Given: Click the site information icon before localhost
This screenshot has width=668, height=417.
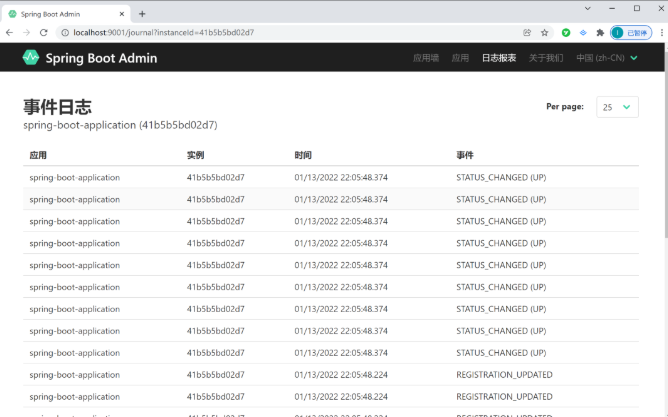Looking at the screenshot, I should point(65,33).
